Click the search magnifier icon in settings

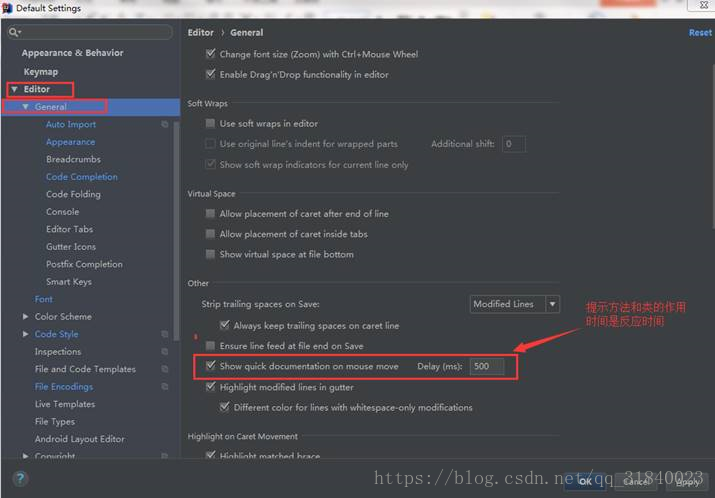14,32
